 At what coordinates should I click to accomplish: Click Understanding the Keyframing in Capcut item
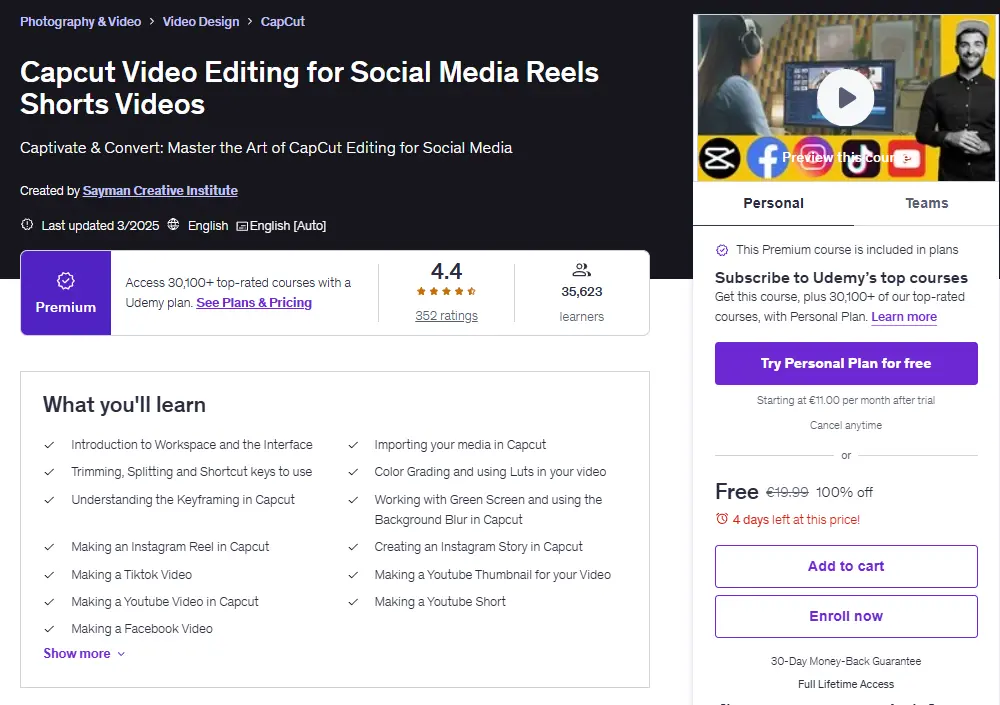pos(183,500)
